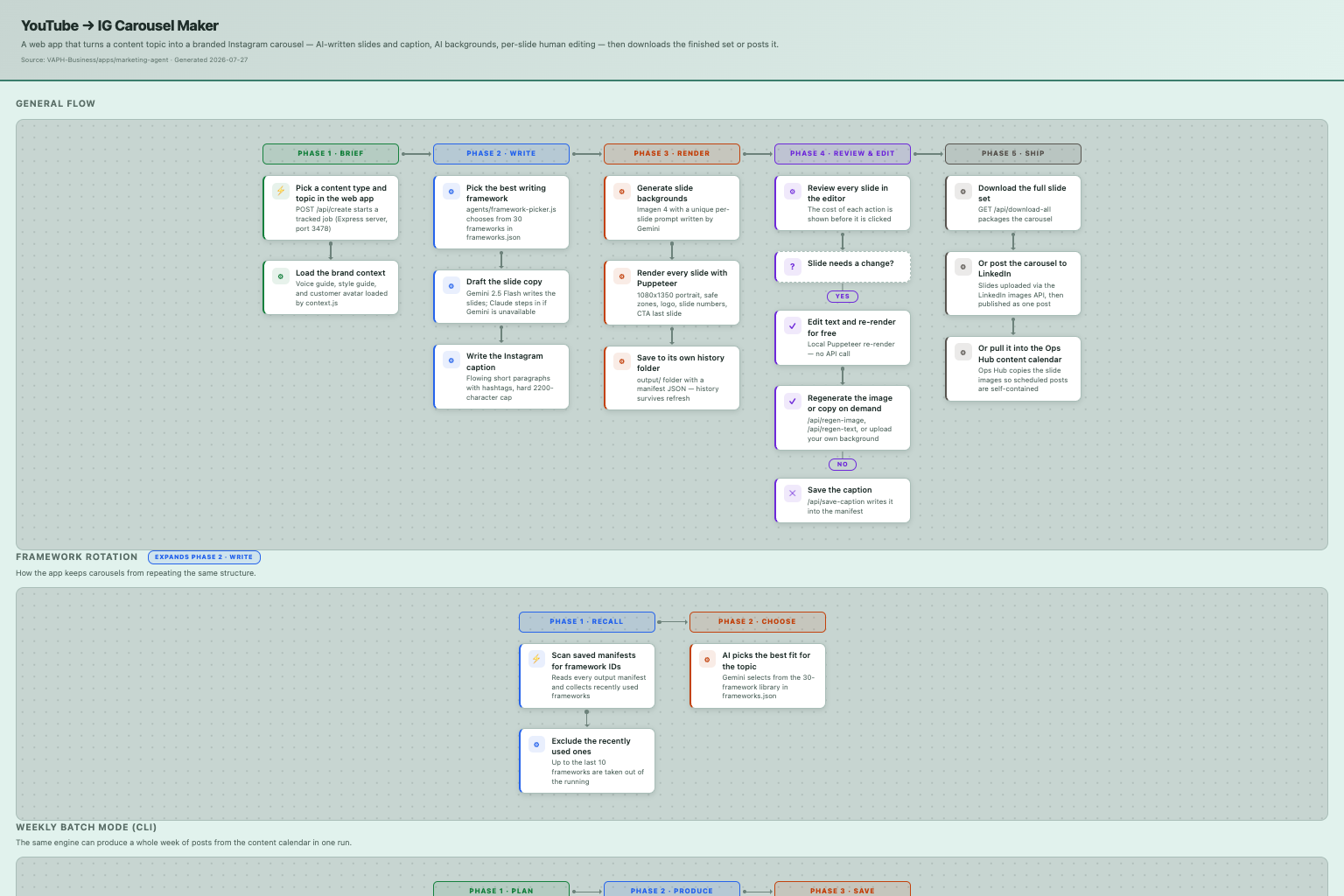Image resolution: width=1344 pixels, height=896 pixels.
Task: Click the YES decision label
Action: (x=843, y=296)
